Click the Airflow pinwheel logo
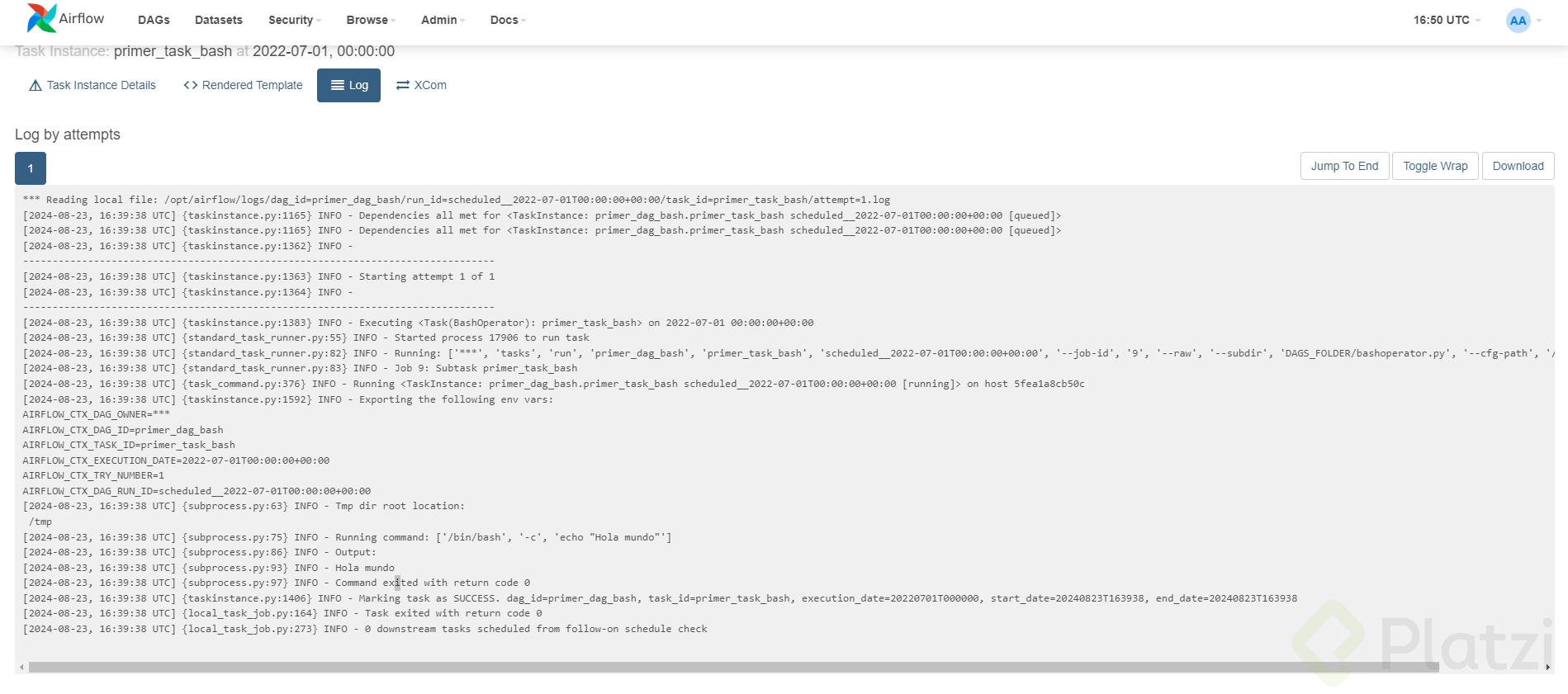The image size is (1568, 694). (x=41, y=18)
